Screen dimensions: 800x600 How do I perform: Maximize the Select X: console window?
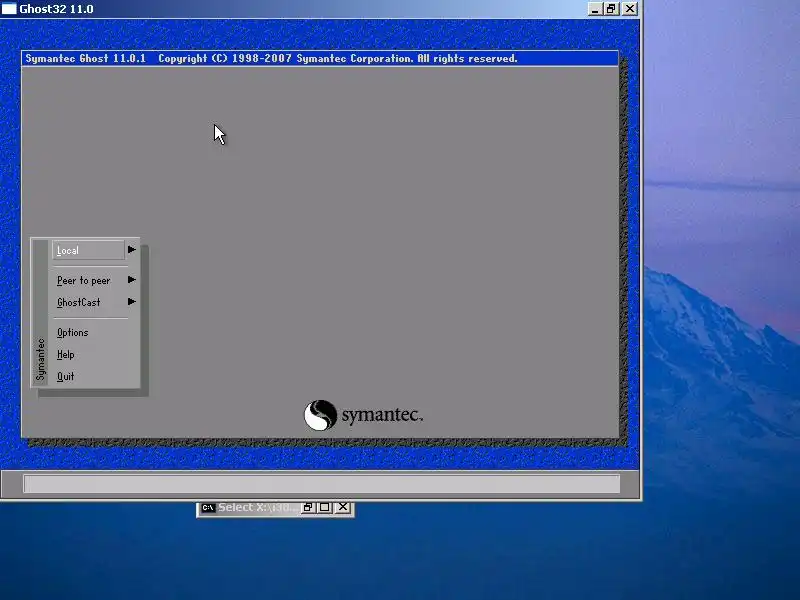pyautogui.click(x=324, y=507)
